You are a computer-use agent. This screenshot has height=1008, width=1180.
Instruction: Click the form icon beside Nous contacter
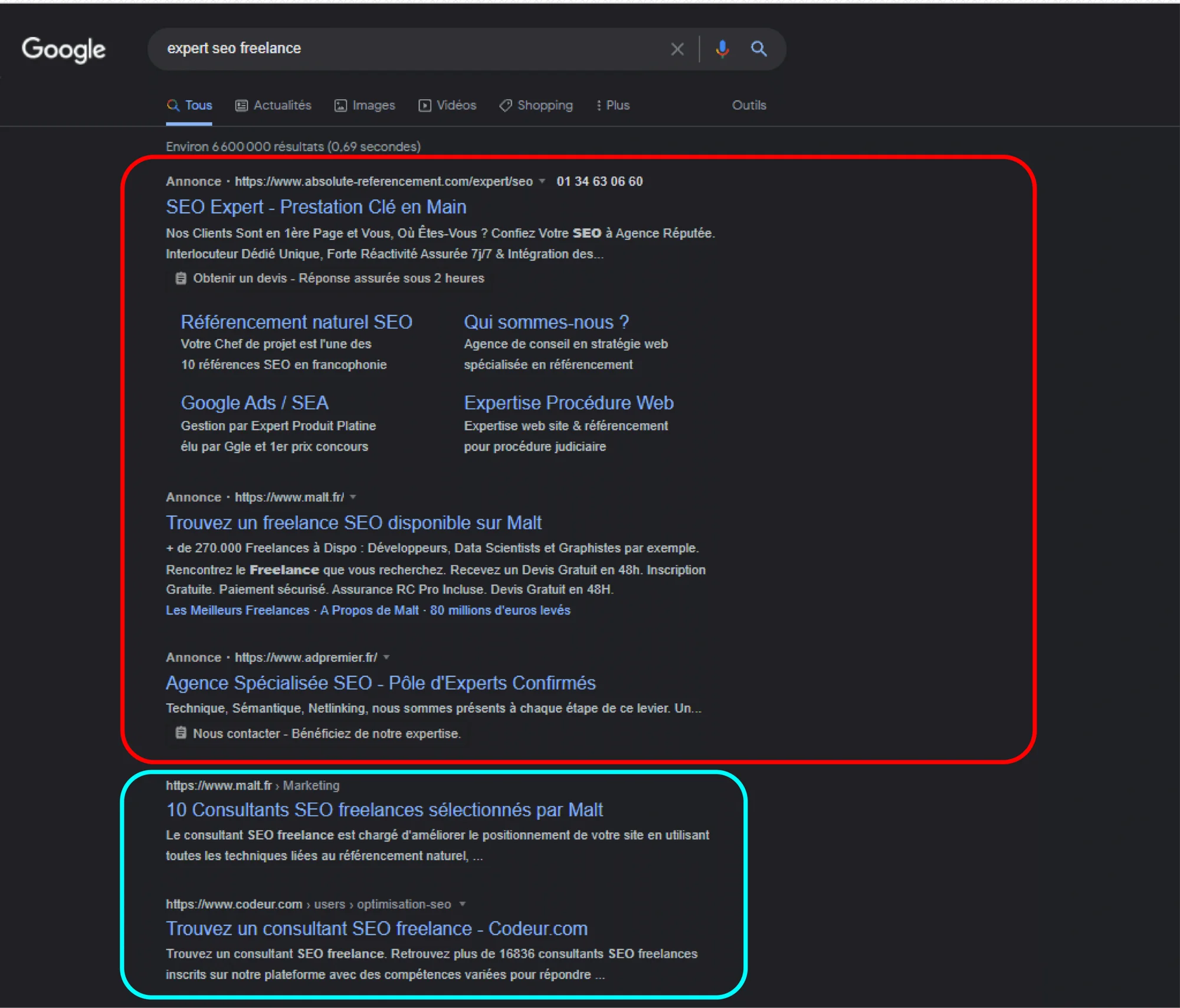tap(181, 733)
